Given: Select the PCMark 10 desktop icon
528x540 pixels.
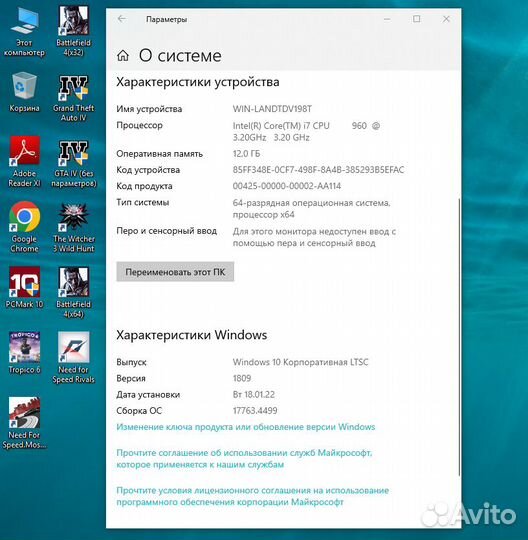Looking at the screenshot, I should 24,288.
